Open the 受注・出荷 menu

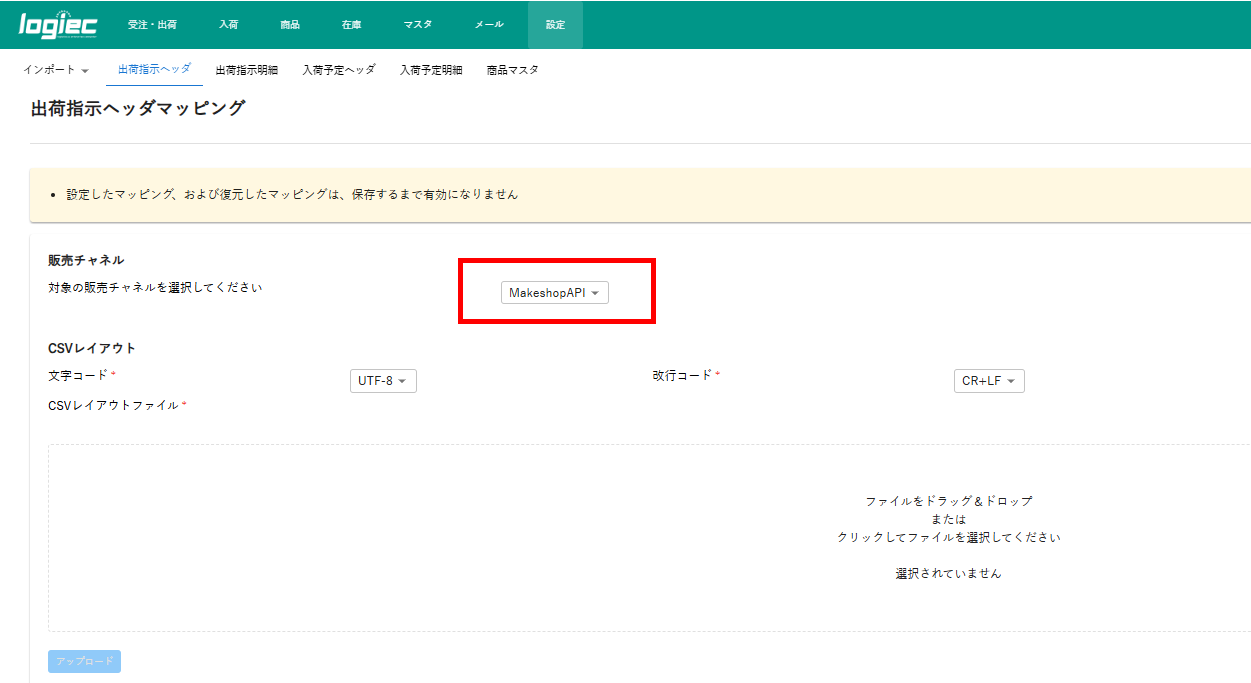coord(152,25)
